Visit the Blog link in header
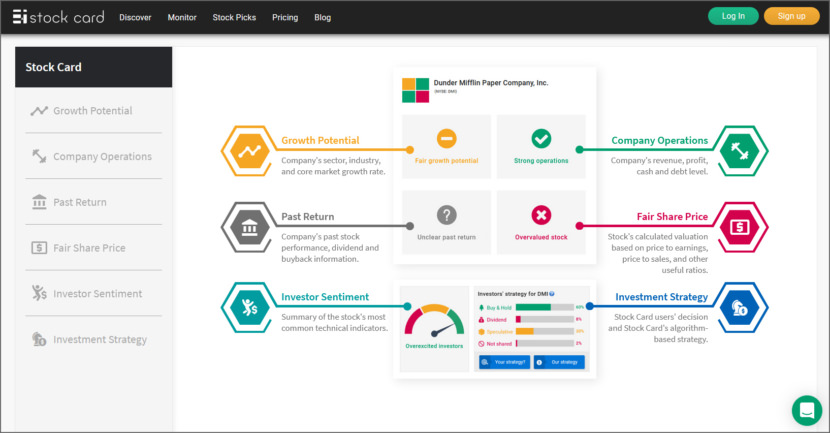830x433 pixels. tap(322, 17)
